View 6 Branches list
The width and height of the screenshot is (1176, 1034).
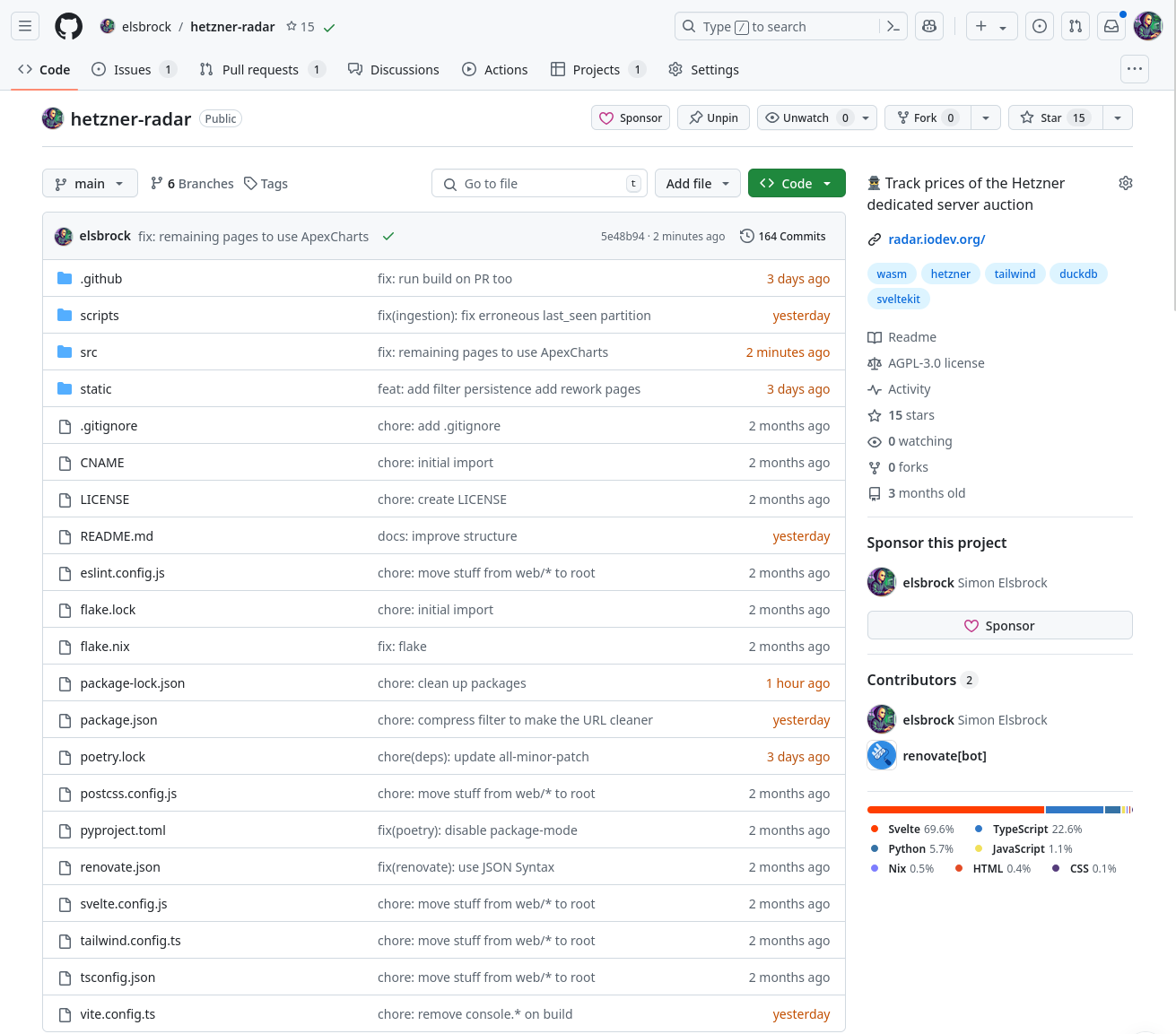[192, 183]
